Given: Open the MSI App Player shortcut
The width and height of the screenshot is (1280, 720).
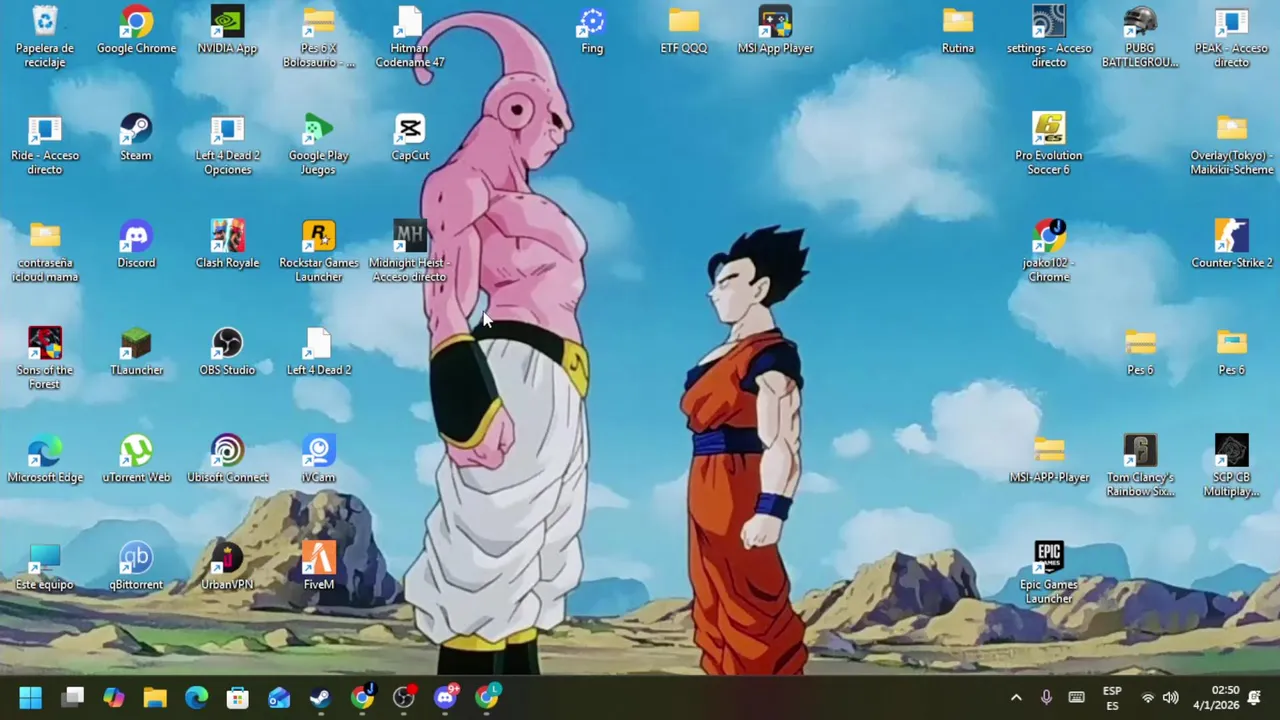Looking at the screenshot, I should click(775, 30).
